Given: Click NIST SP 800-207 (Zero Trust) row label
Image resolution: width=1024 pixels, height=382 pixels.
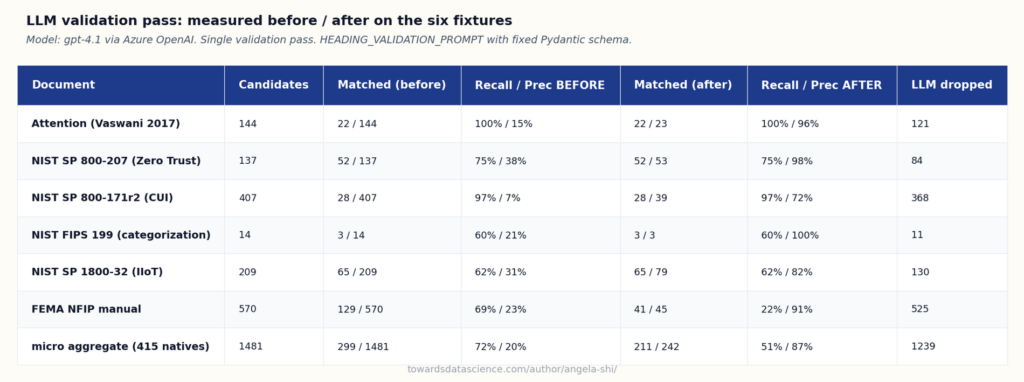Looking at the screenshot, I should pyautogui.click(x=116, y=161).
